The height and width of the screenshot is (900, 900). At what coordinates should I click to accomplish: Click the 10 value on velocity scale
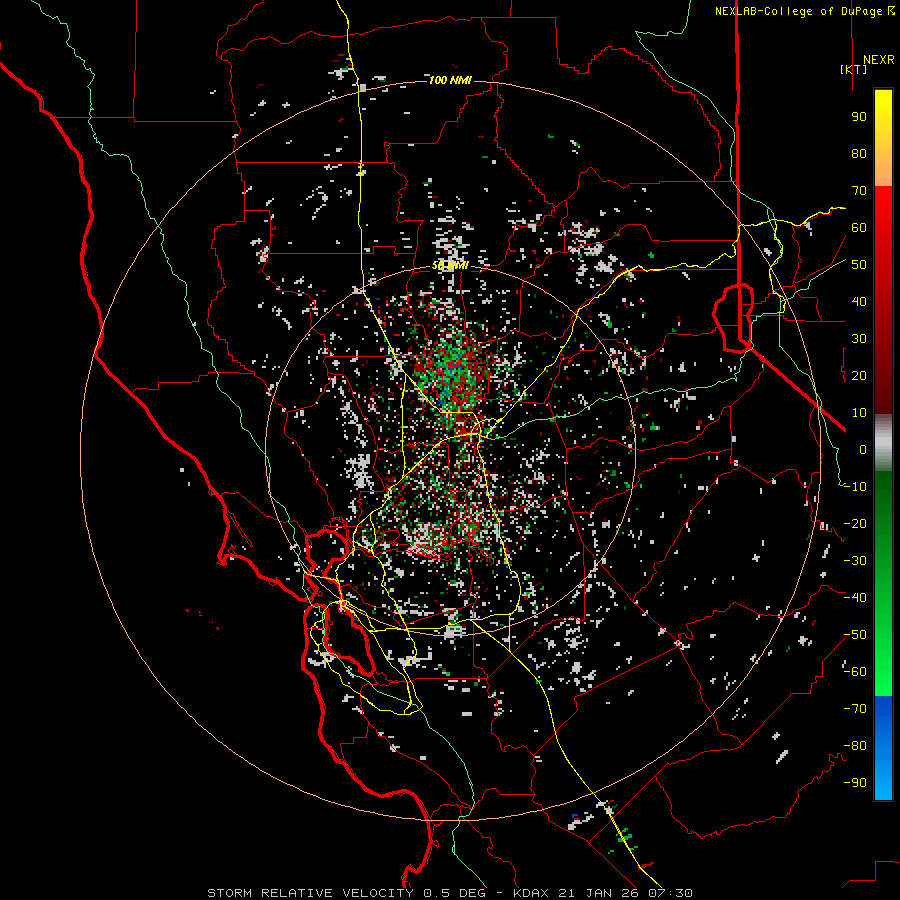point(859,413)
